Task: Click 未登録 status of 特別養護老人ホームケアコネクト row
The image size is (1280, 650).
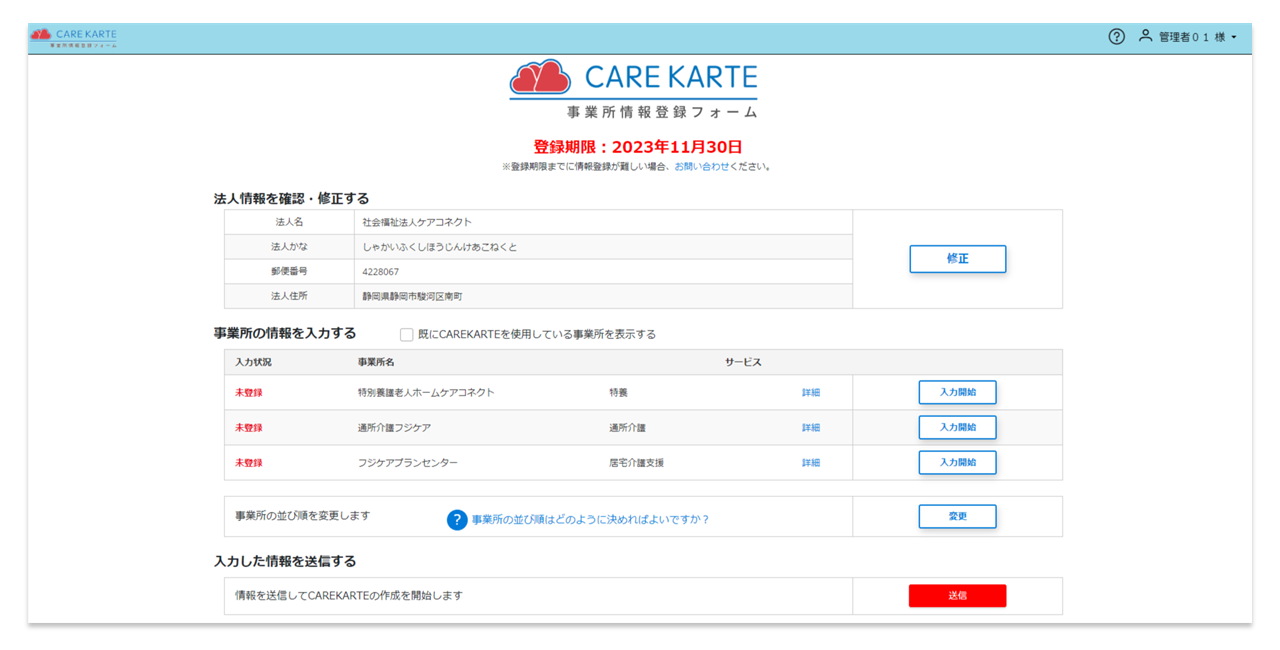Action: pyautogui.click(x=249, y=393)
